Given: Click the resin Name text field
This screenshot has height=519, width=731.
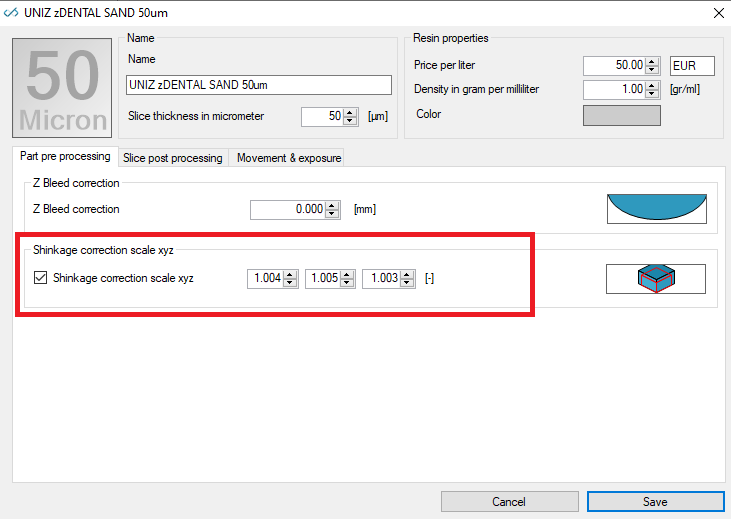Looking at the screenshot, I should coord(259,85).
